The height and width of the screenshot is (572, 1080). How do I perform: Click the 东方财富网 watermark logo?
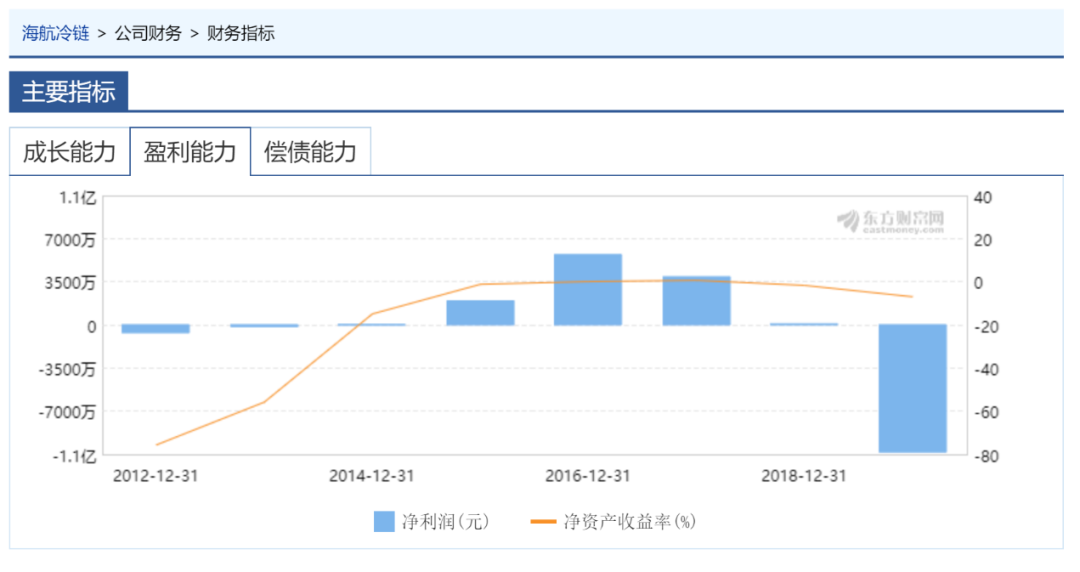(890, 221)
